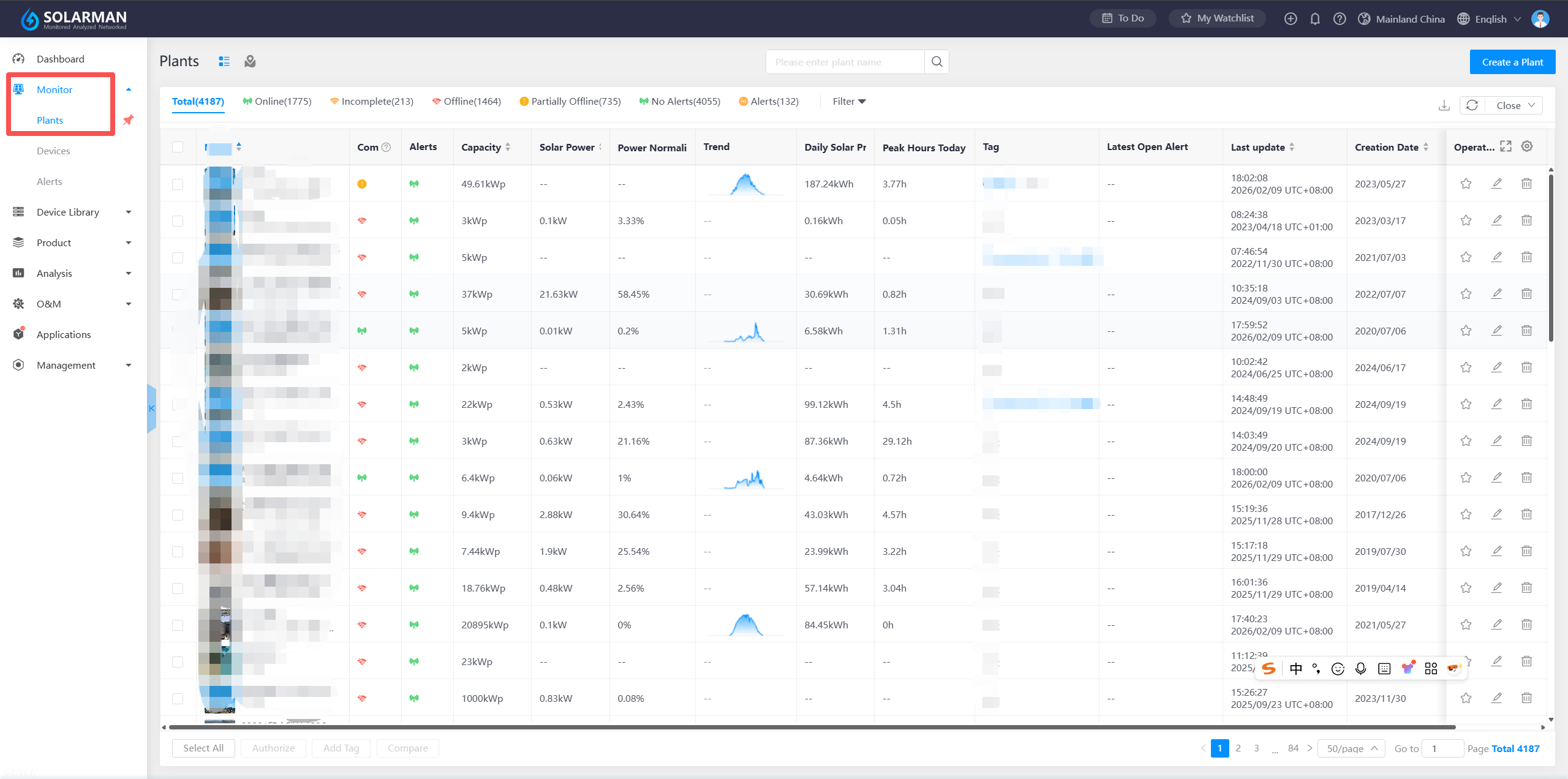Click Create a Plant button
This screenshot has width=1568, height=779.
pyautogui.click(x=1512, y=62)
